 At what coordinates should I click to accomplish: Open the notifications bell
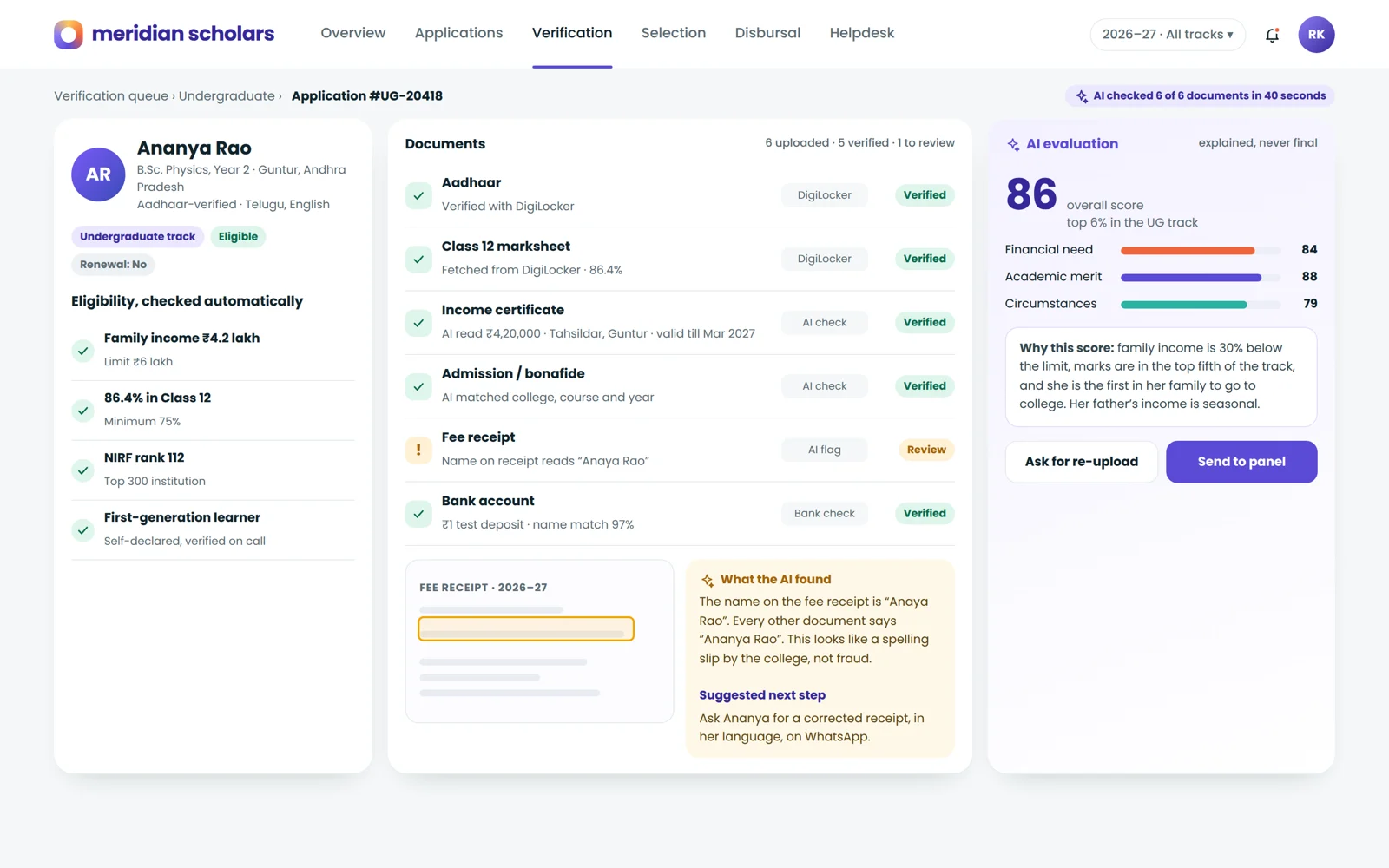[x=1272, y=35]
